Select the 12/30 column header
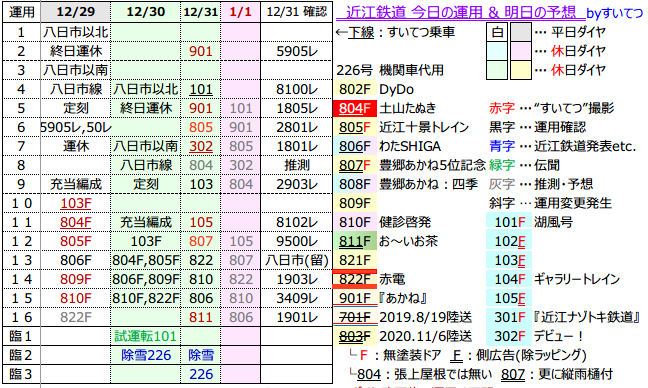Viewport: 648px width, 388px height. coord(145,12)
